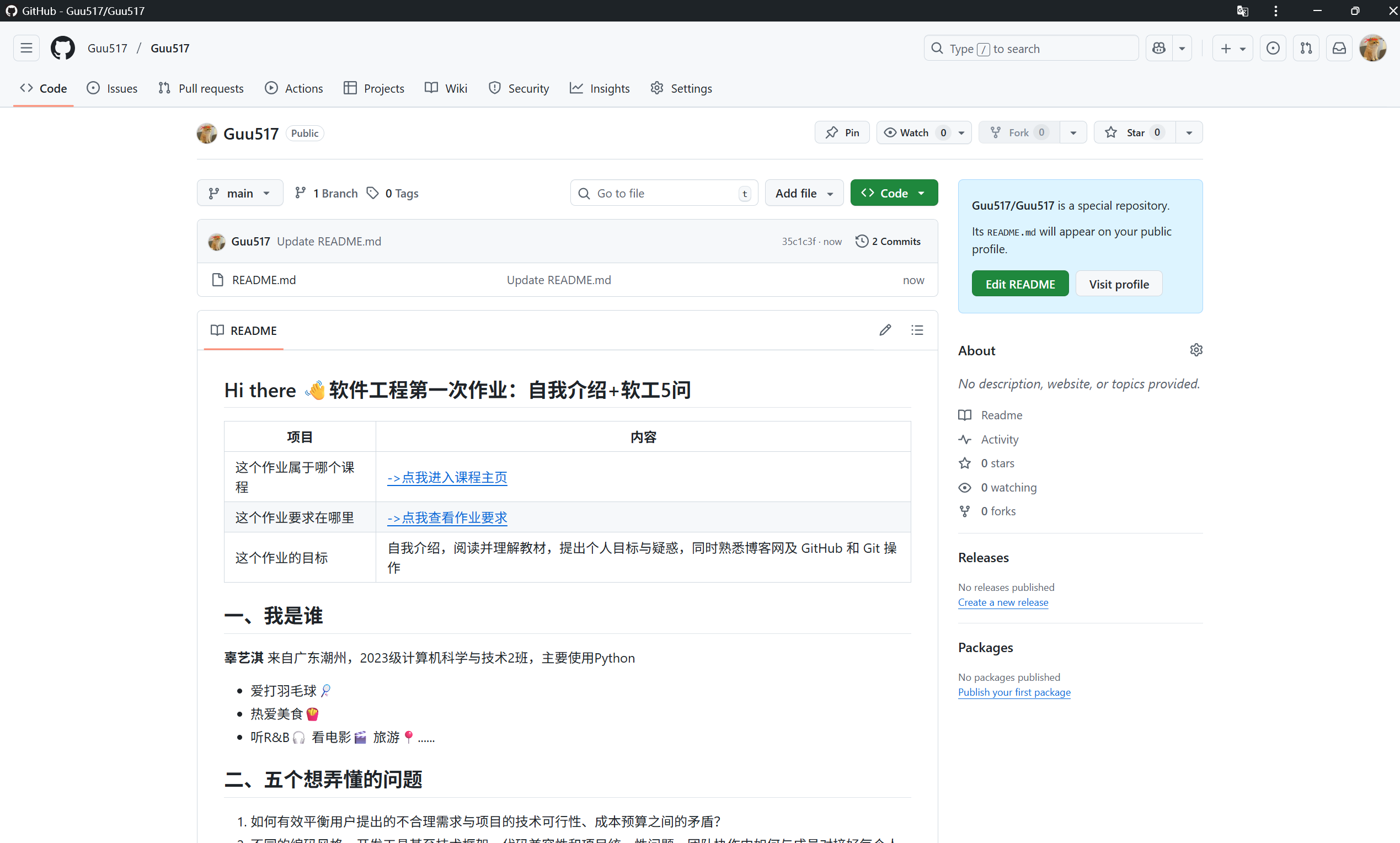Open the hamburger navigation menu
1400x843 pixels.
click(x=26, y=49)
